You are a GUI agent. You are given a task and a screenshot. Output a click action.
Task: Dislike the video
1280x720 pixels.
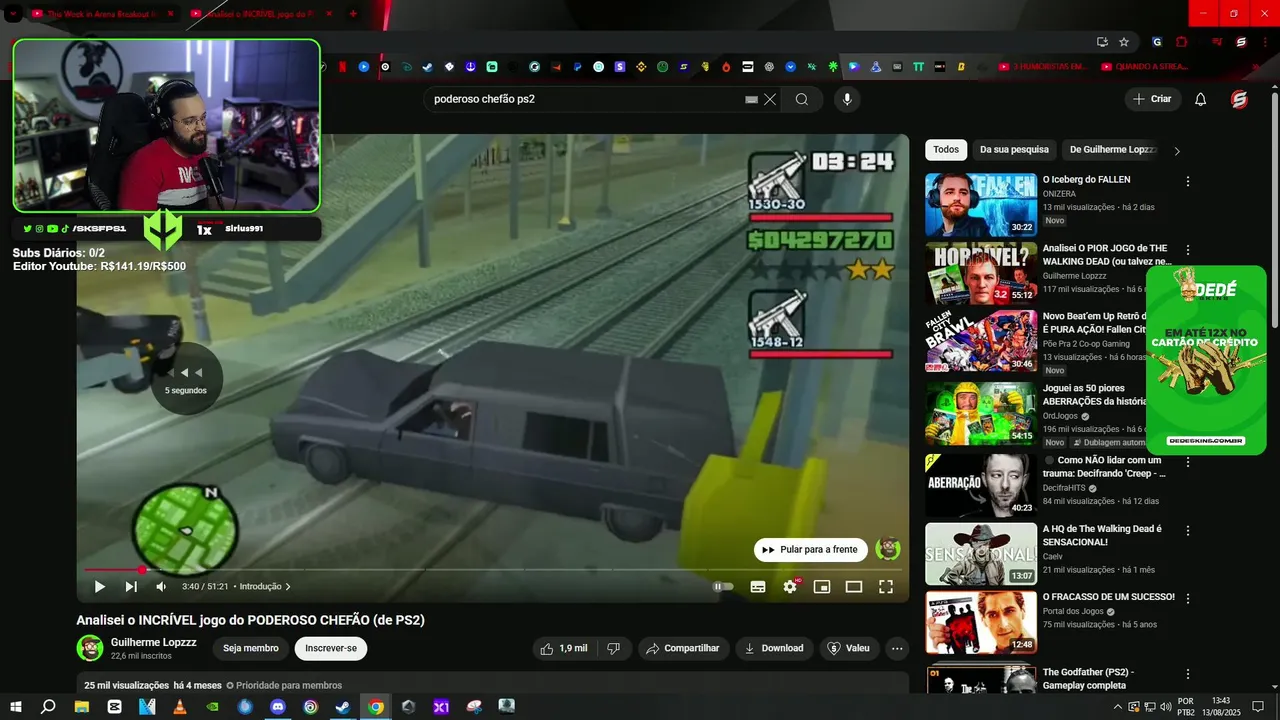614,648
